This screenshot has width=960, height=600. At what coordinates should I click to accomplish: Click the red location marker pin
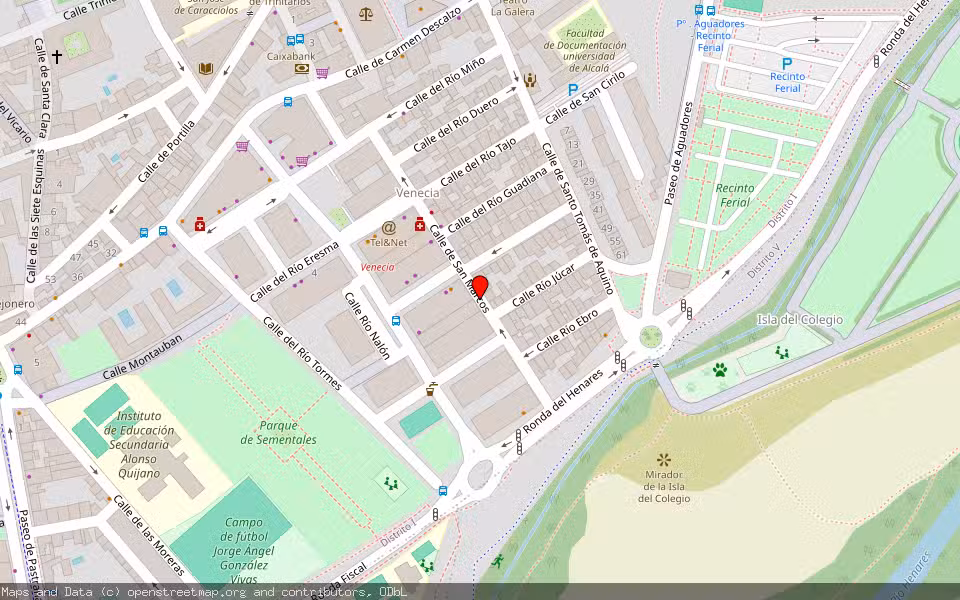[x=480, y=287]
